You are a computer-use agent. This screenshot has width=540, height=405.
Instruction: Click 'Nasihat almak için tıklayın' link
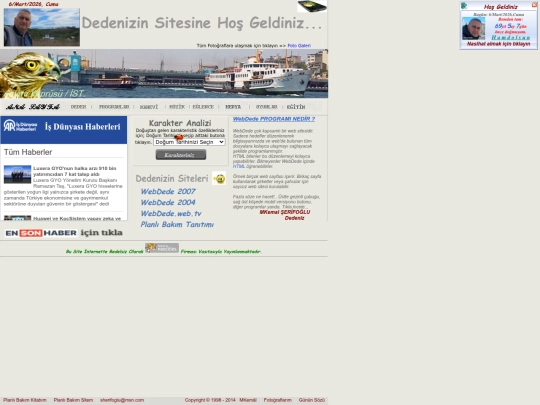click(x=498, y=44)
